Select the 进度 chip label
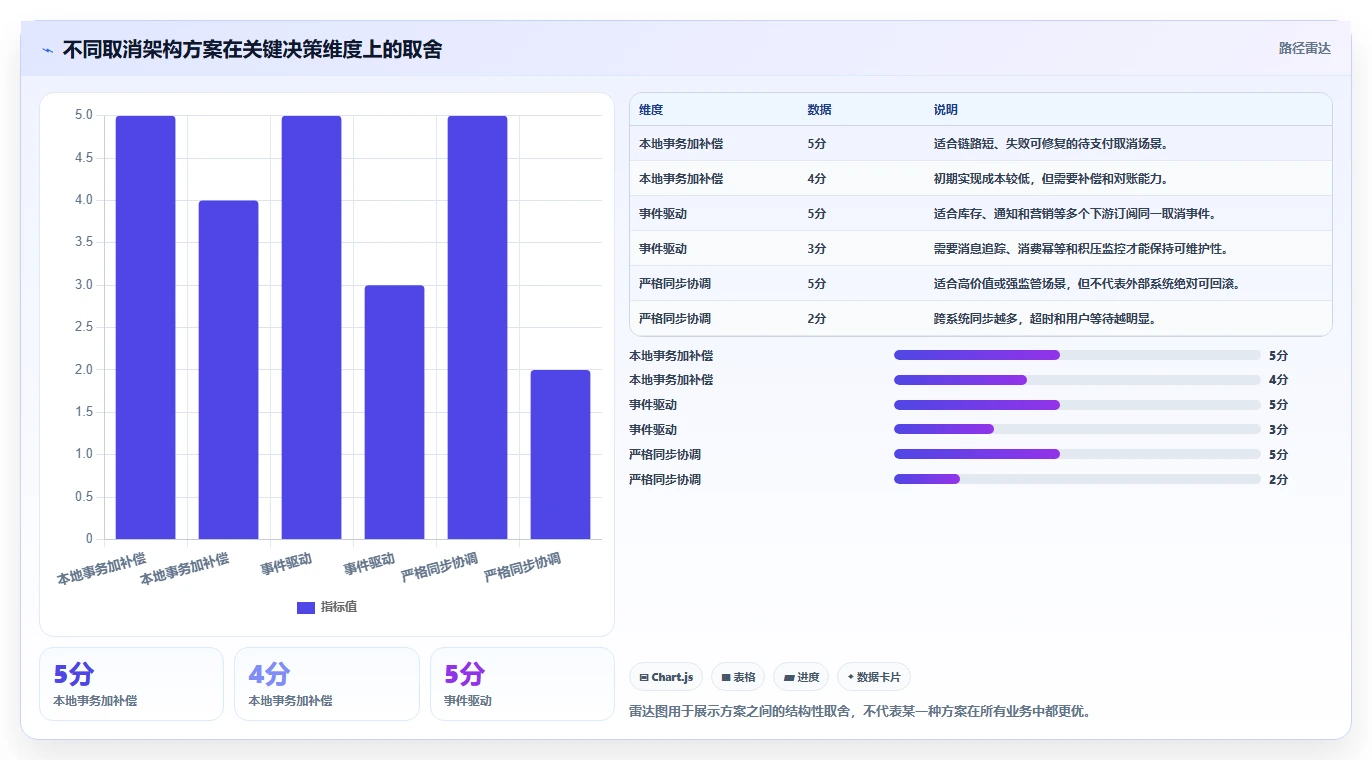The width and height of the screenshot is (1372, 760). click(x=808, y=677)
